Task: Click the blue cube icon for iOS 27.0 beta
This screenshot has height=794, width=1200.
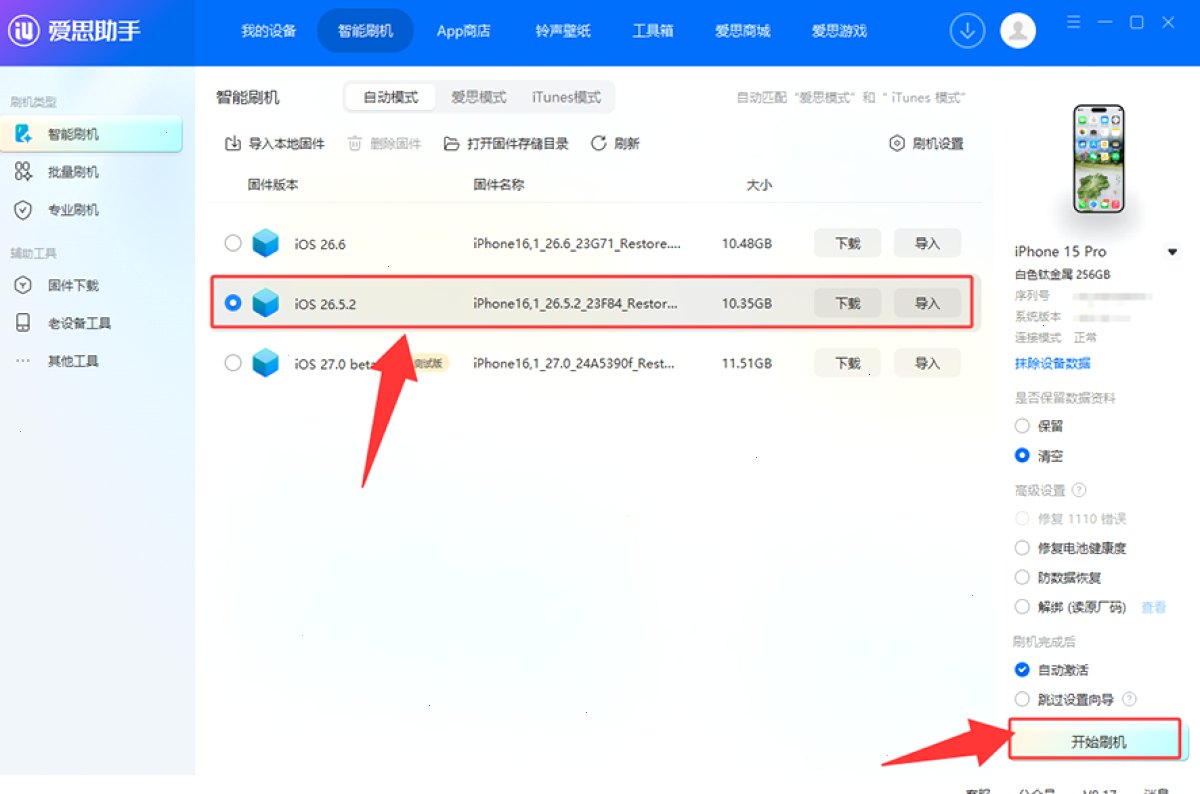Action: coord(266,363)
